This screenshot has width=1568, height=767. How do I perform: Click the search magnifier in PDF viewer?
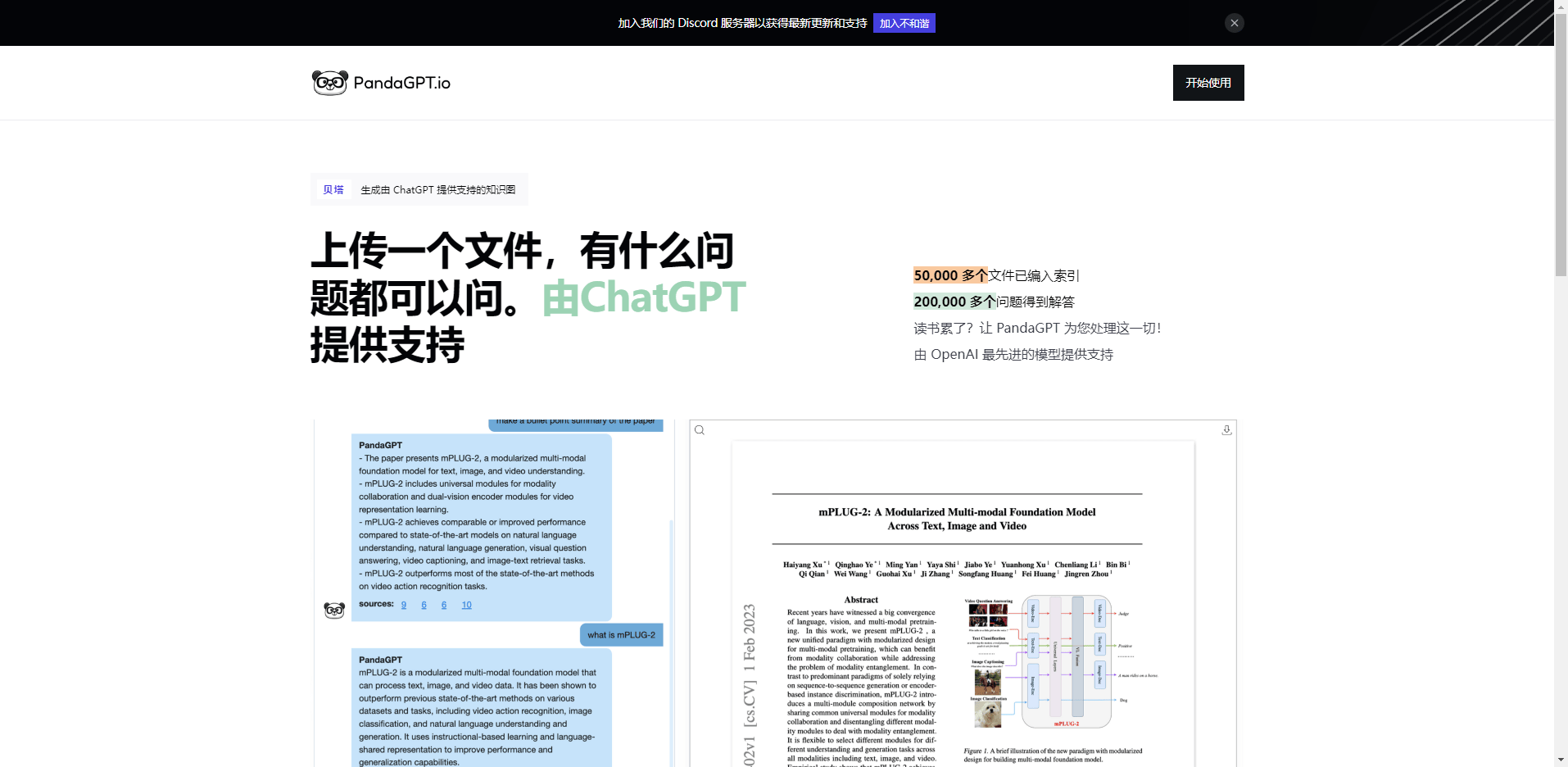(700, 430)
